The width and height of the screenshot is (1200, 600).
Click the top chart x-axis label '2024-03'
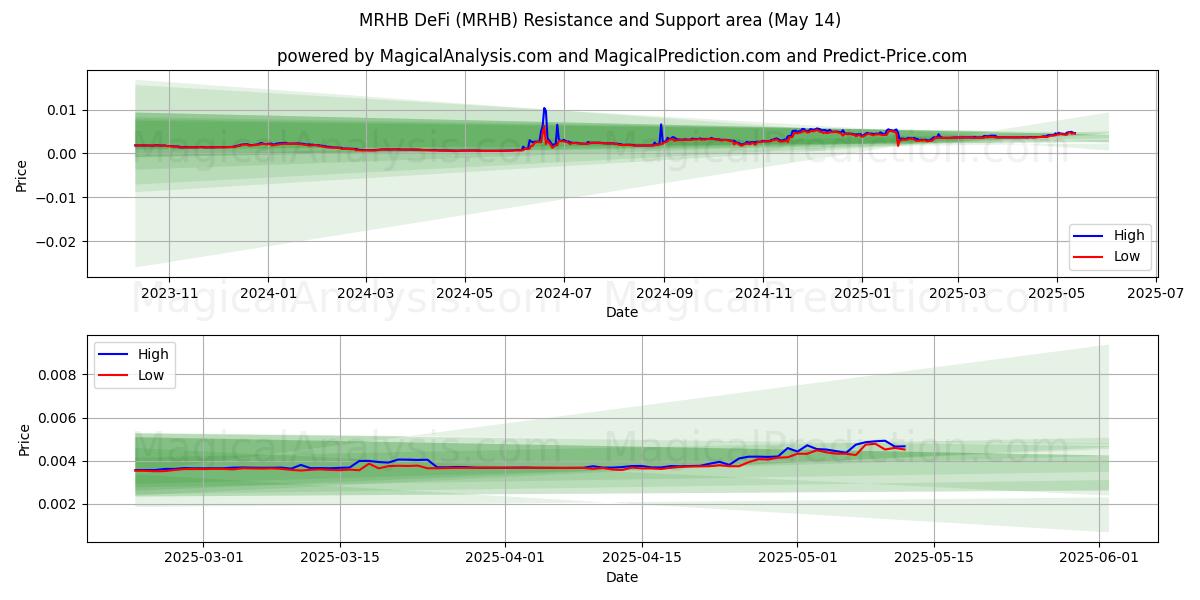[x=366, y=294]
